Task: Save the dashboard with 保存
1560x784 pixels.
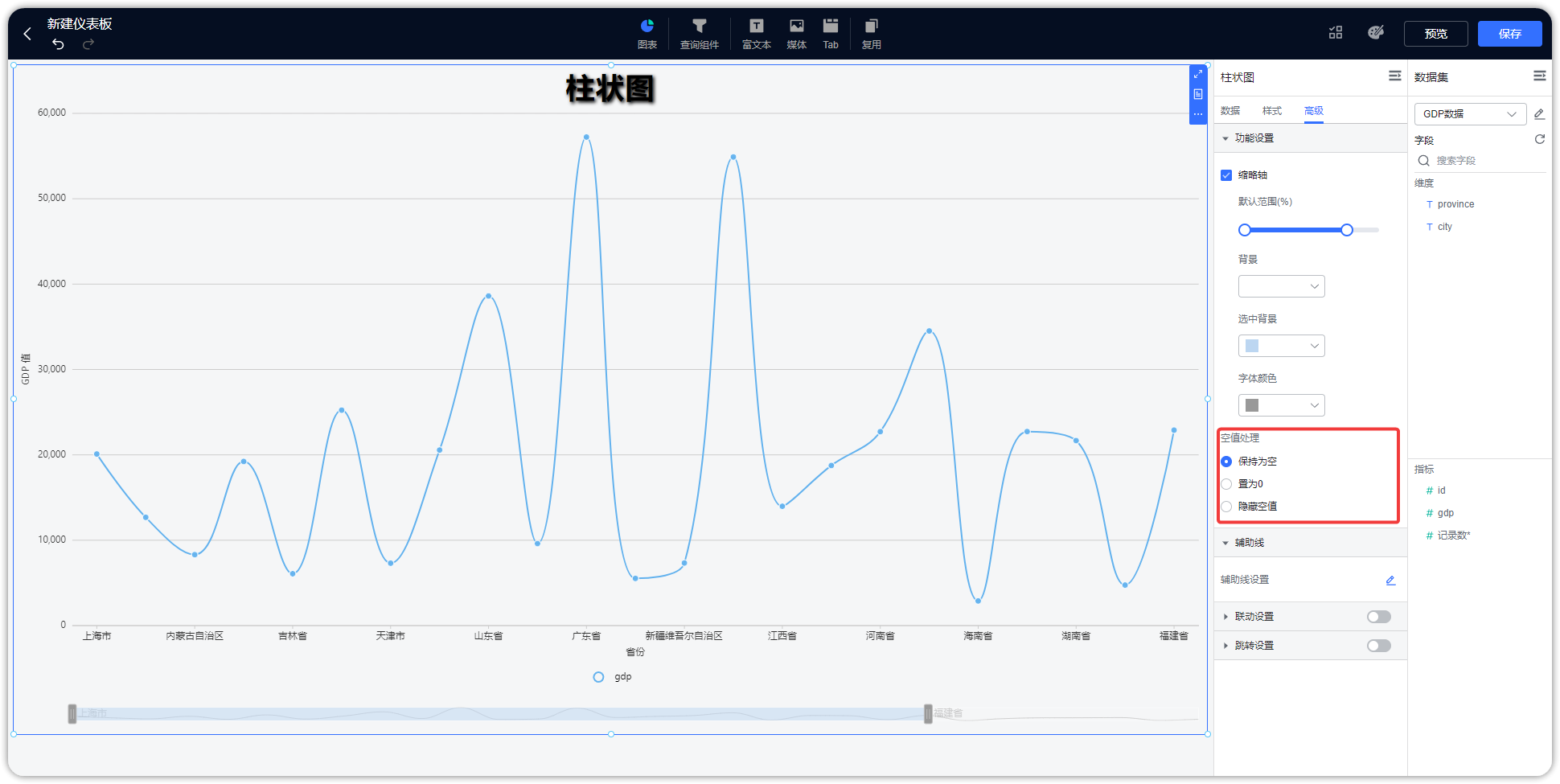Action: click(1509, 34)
